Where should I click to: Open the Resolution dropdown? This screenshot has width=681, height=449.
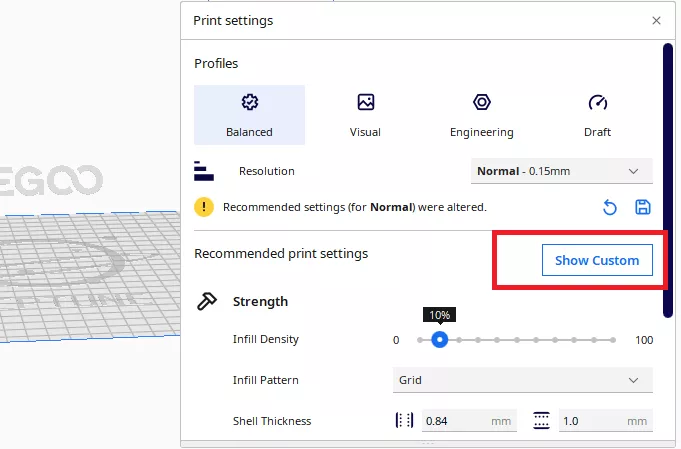[561, 171]
